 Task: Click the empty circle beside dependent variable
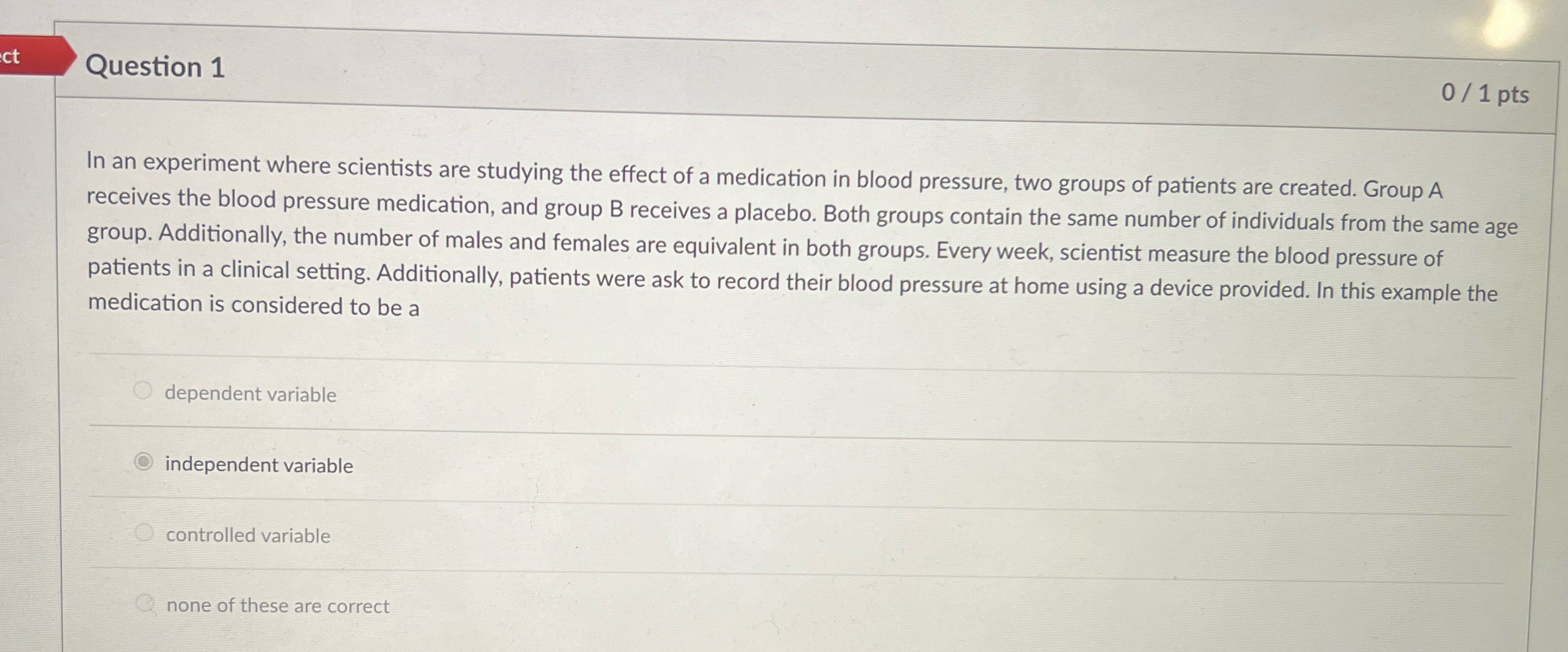click(x=143, y=390)
